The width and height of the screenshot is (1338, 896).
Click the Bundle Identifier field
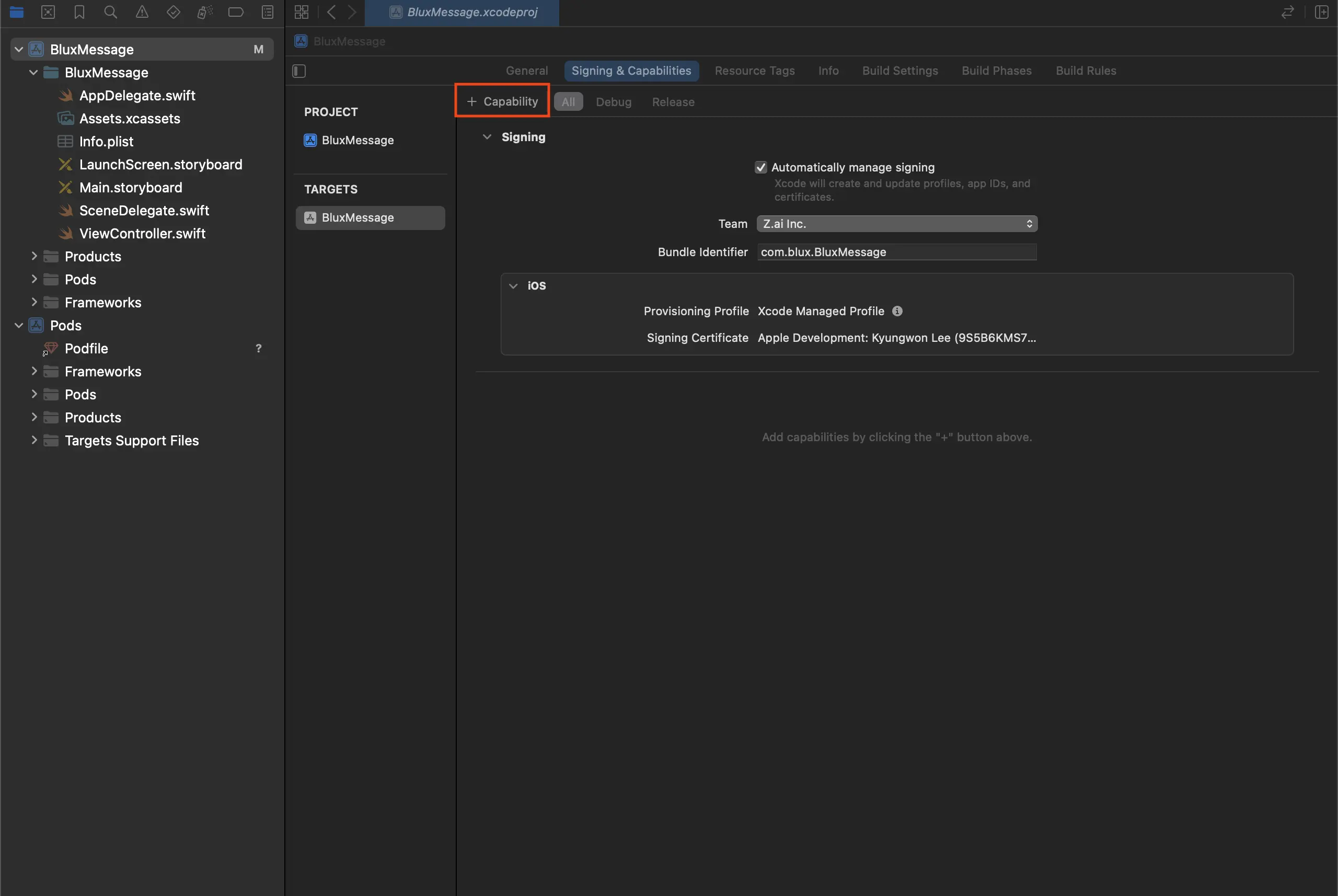896,252
